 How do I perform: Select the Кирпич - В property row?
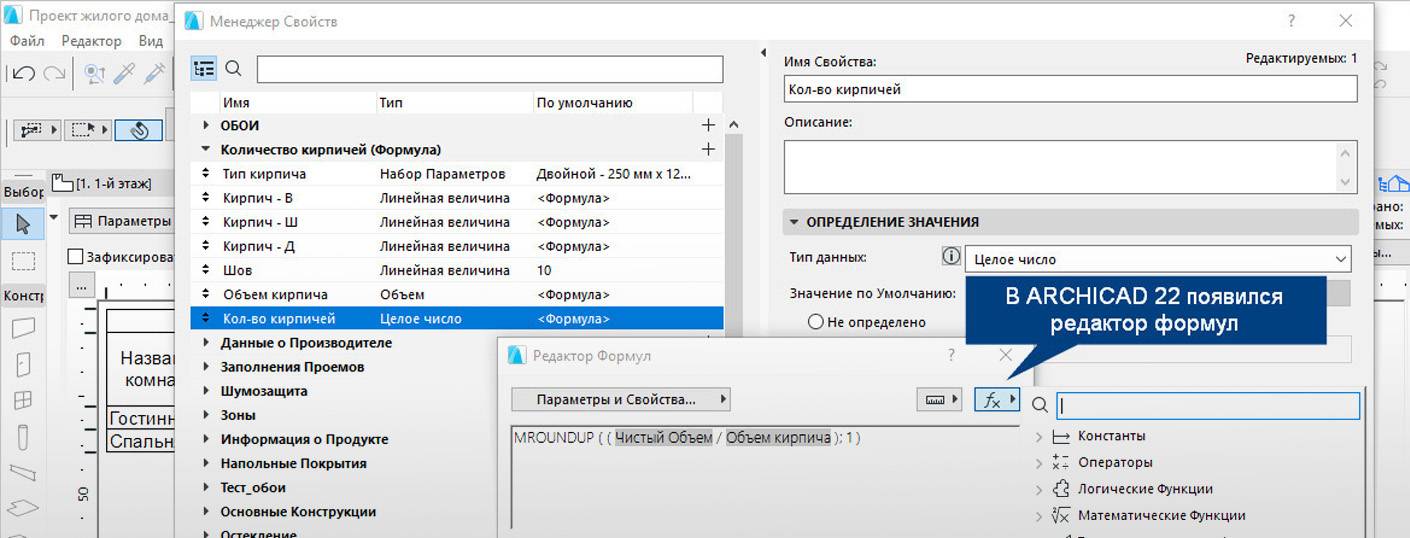pos(456,198)
